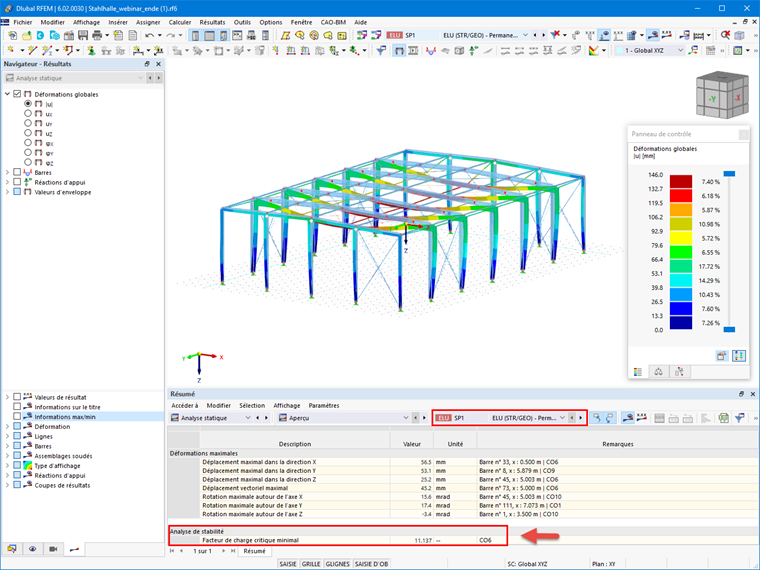Click the upper blue slider handle on color scale
This screenshot has height=570, width=760.
coord(729,174)
